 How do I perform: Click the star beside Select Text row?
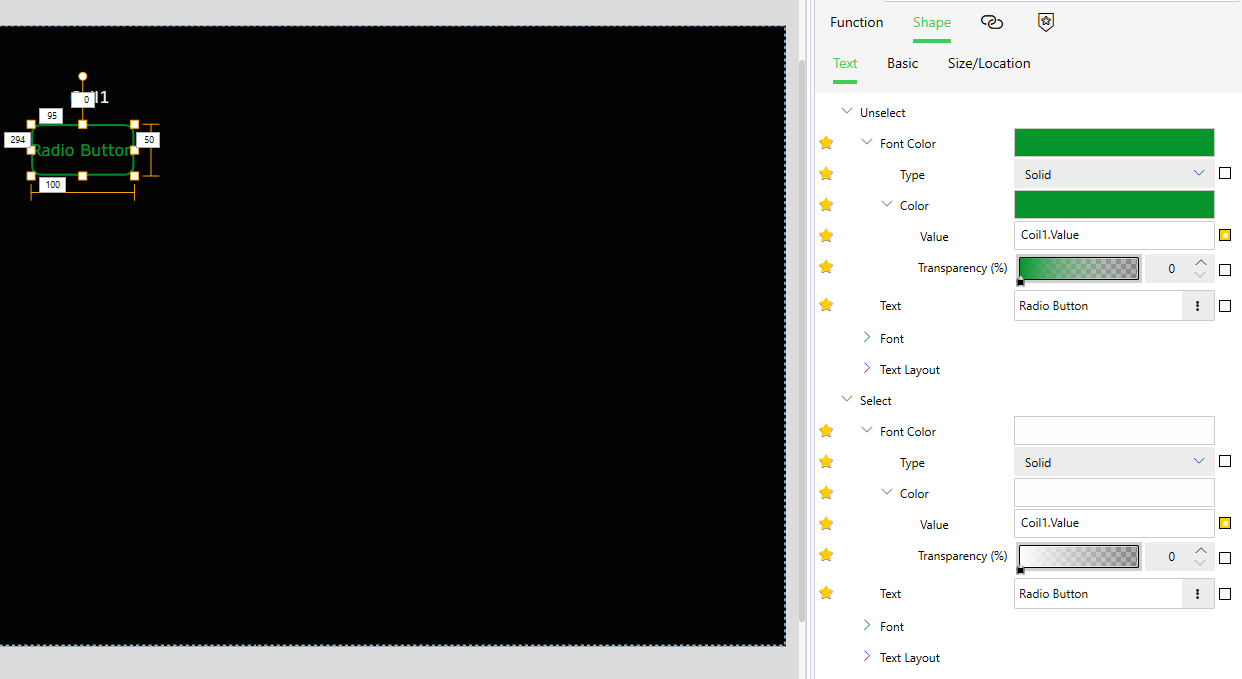tap(826, 593)
